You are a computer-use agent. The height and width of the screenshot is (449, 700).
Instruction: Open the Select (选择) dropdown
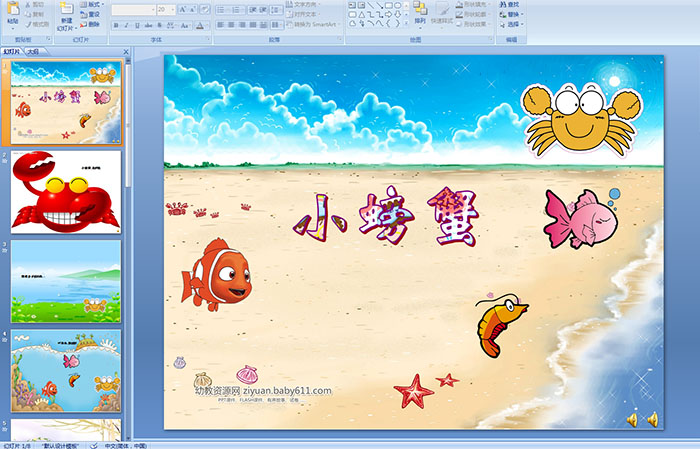(512, 24)
